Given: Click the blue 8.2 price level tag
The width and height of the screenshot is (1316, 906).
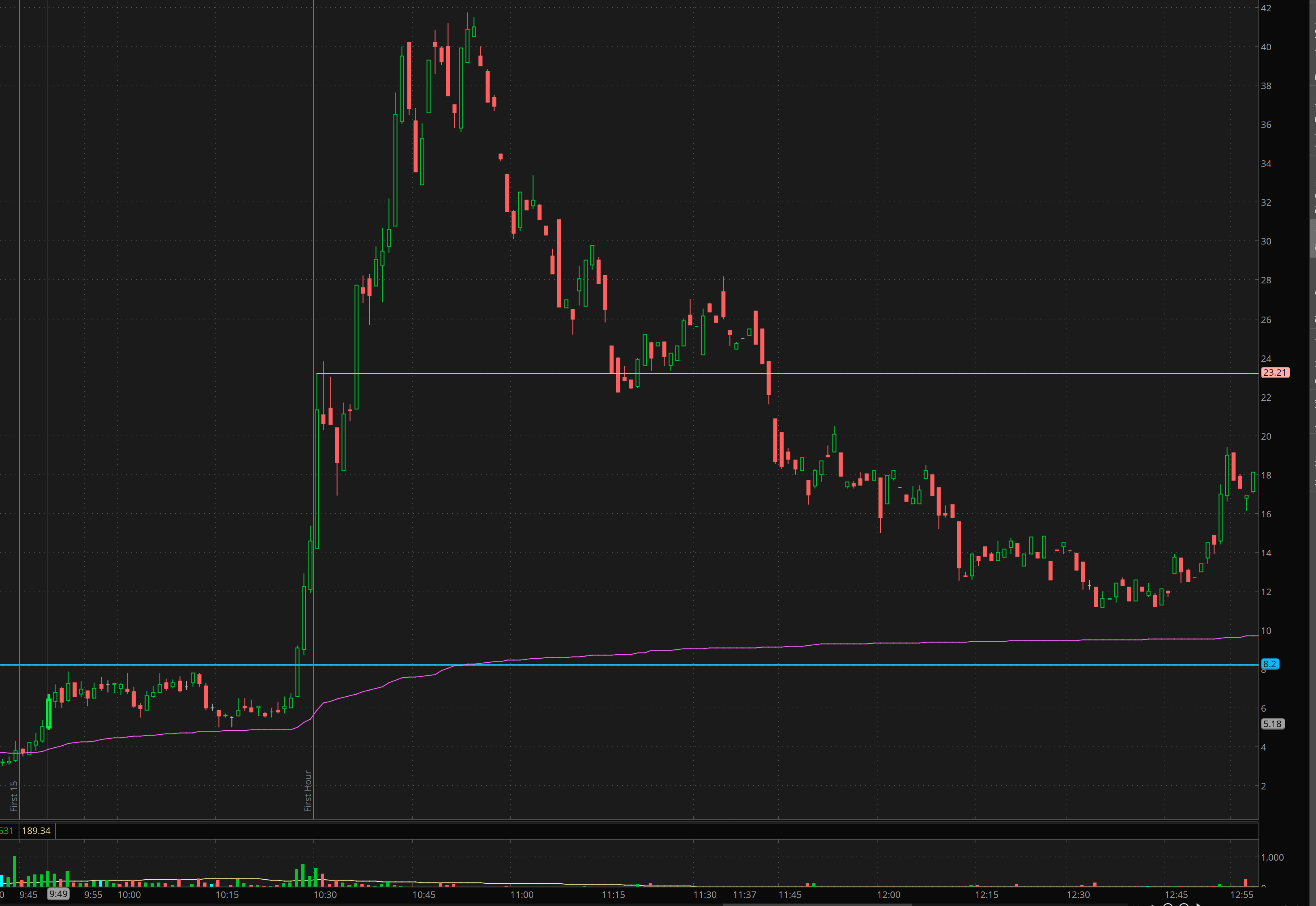Looking at the screenshot, I should pos(1269,664).
